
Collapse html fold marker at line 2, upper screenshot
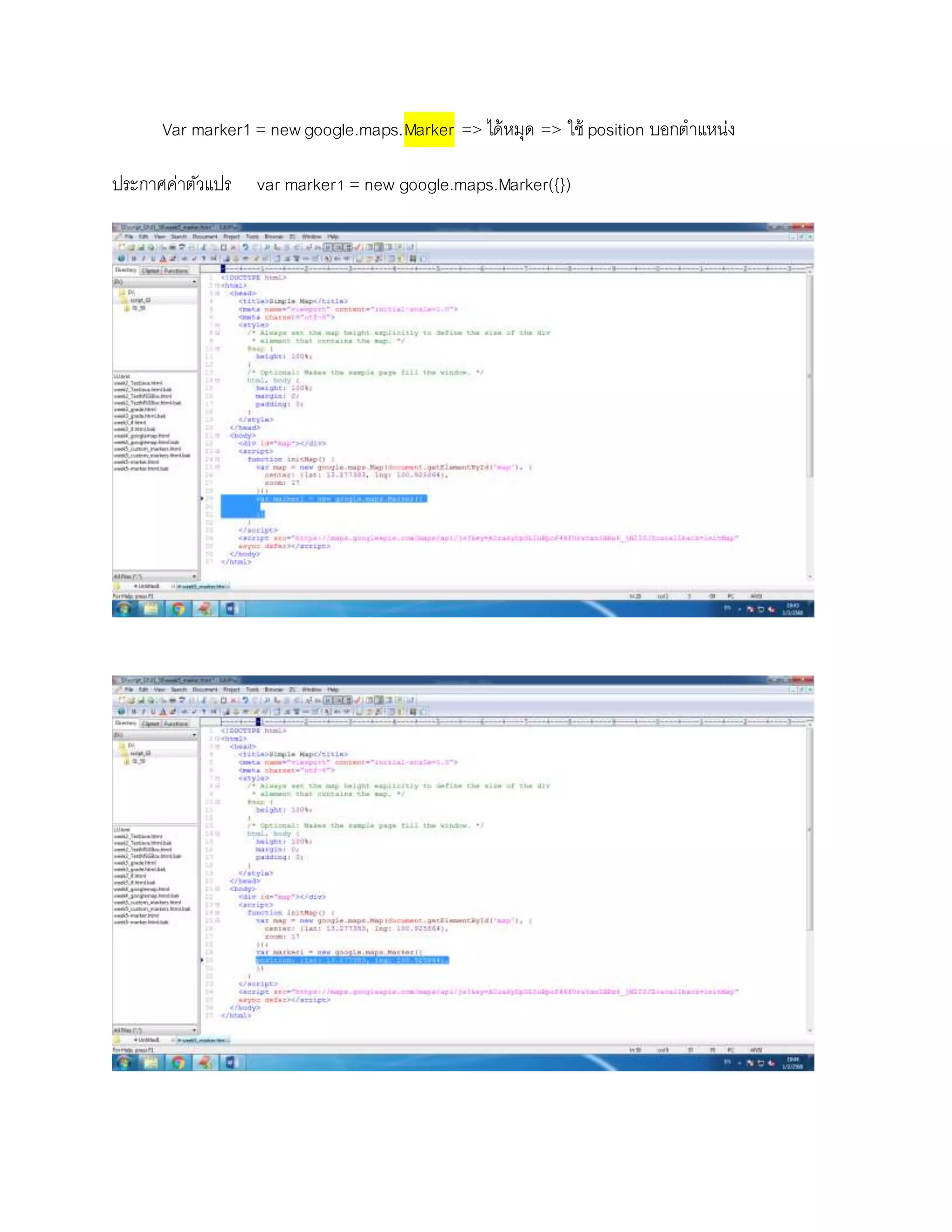pos(217,285)
